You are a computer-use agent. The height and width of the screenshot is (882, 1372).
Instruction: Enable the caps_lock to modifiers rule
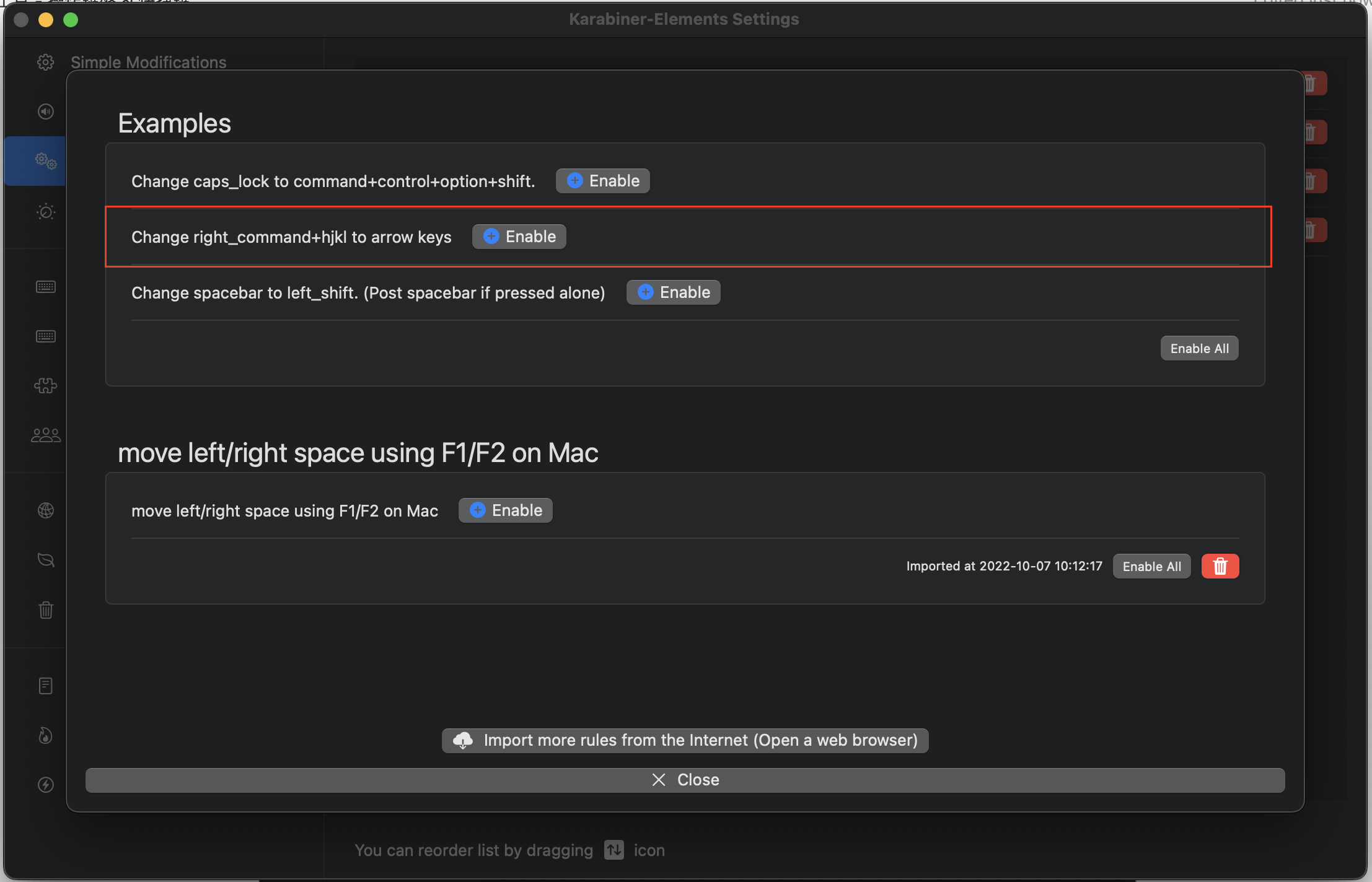(x=602, y=180)
